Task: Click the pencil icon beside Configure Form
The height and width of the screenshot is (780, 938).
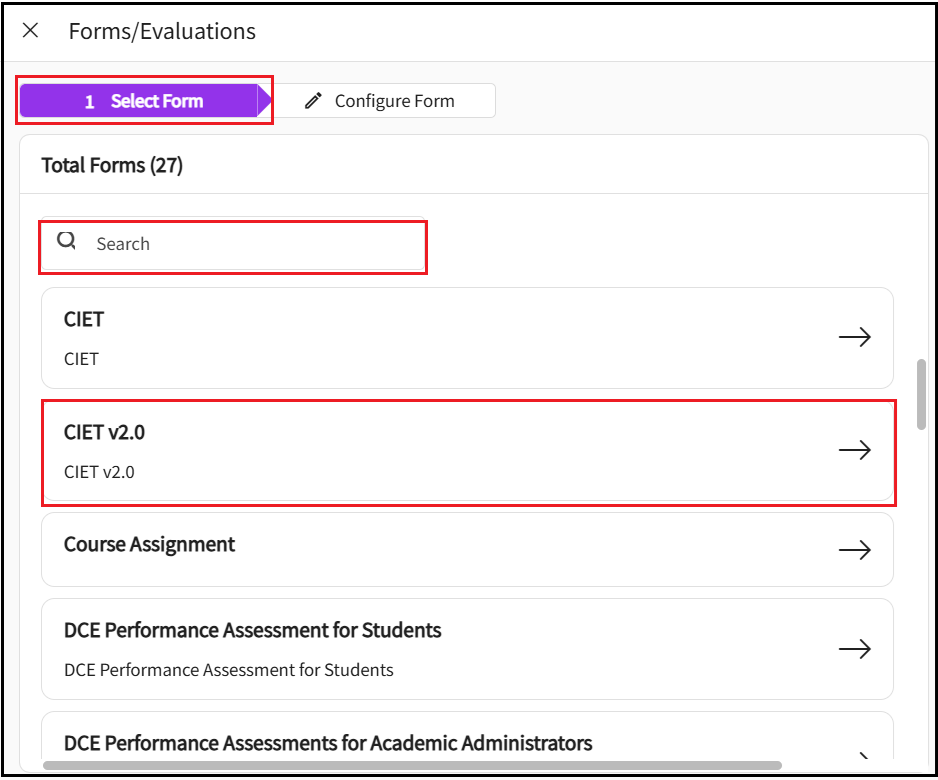Action: coord(314,101)
